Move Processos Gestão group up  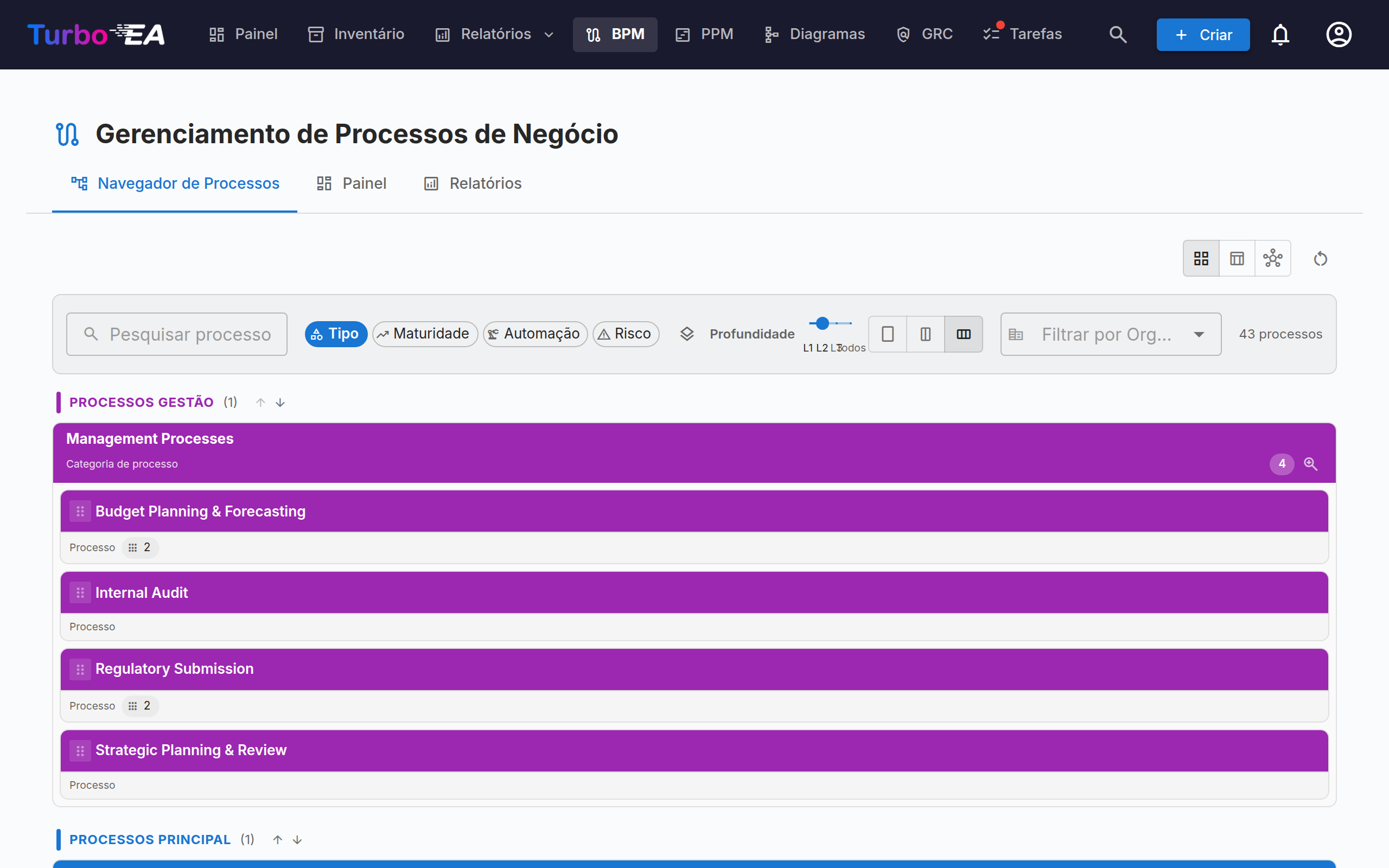260,403
